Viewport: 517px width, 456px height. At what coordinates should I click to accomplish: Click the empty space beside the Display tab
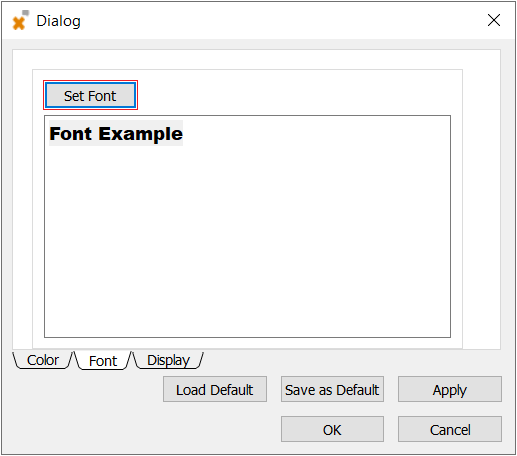tap(350, 360)
